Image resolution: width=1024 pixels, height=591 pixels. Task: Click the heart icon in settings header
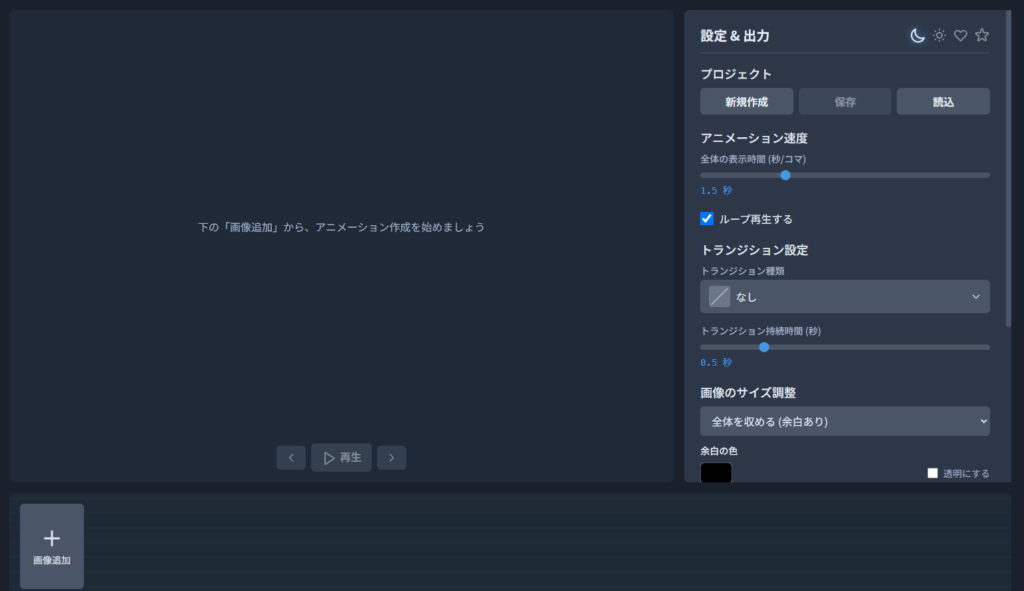pos(961,35)
